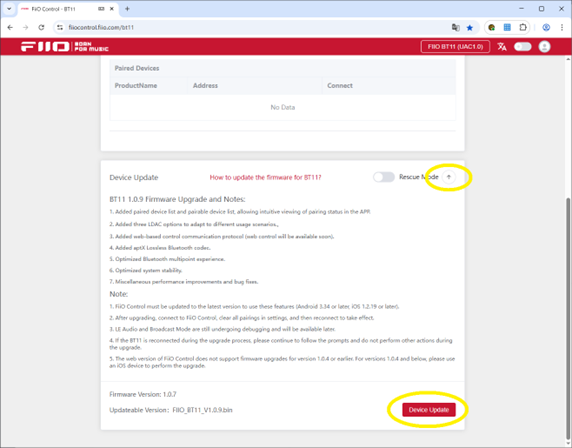Open a new browser tab
The image size is (572, 448).
pyautogui.click(x=127, y=9)
